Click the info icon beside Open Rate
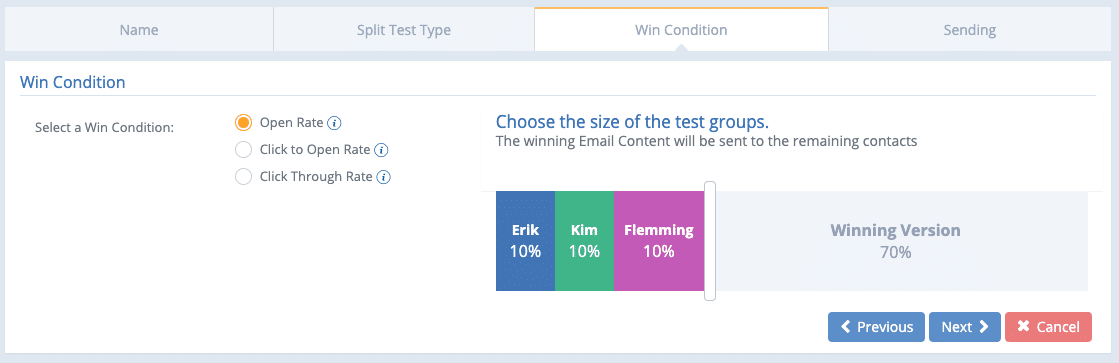The width and height of the screenshot is (1119, 363). pyautogui.click(x=334, y=123)
